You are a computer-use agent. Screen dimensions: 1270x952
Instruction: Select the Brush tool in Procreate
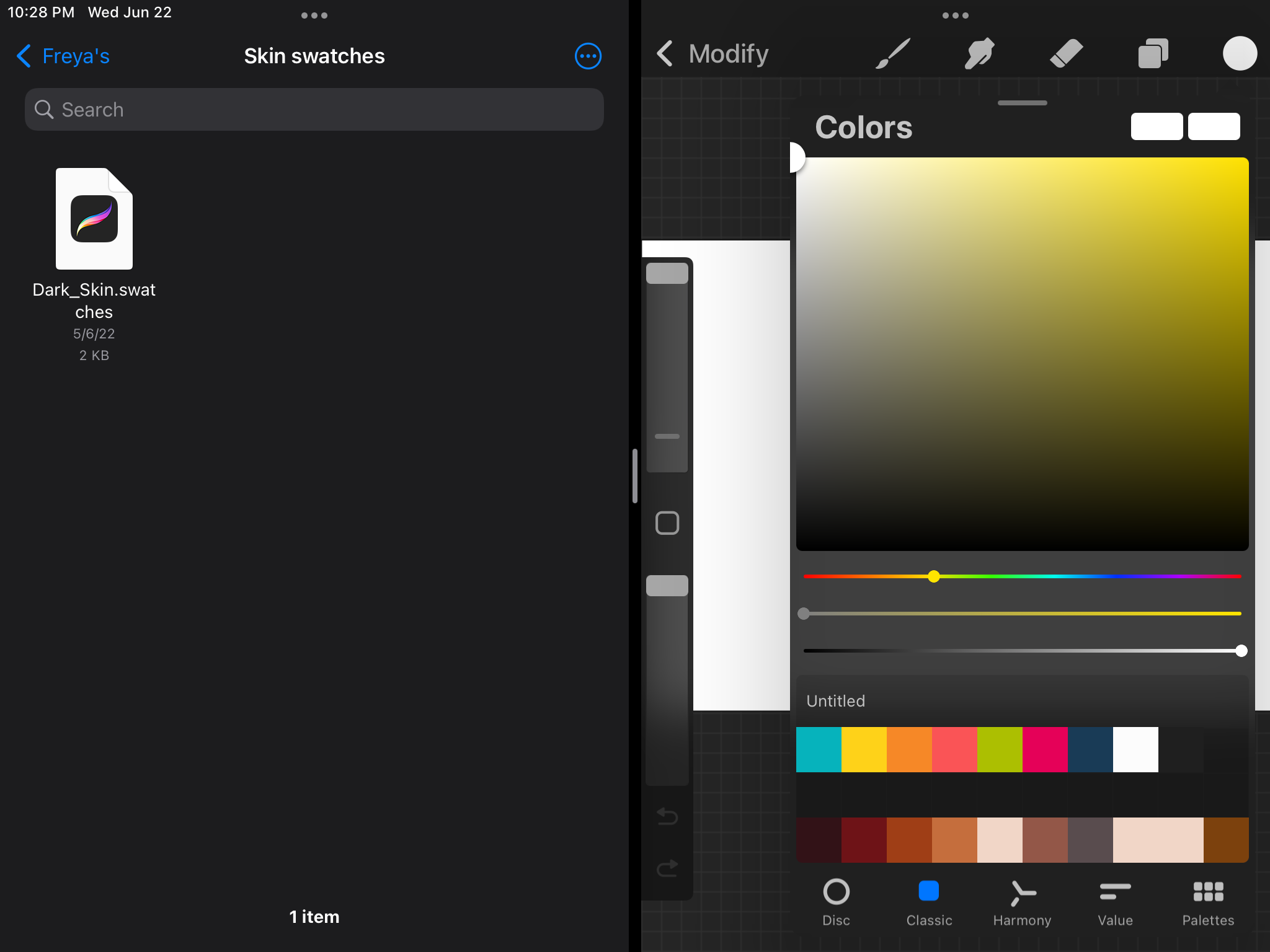pyautogui.click(x=893, y=54)
